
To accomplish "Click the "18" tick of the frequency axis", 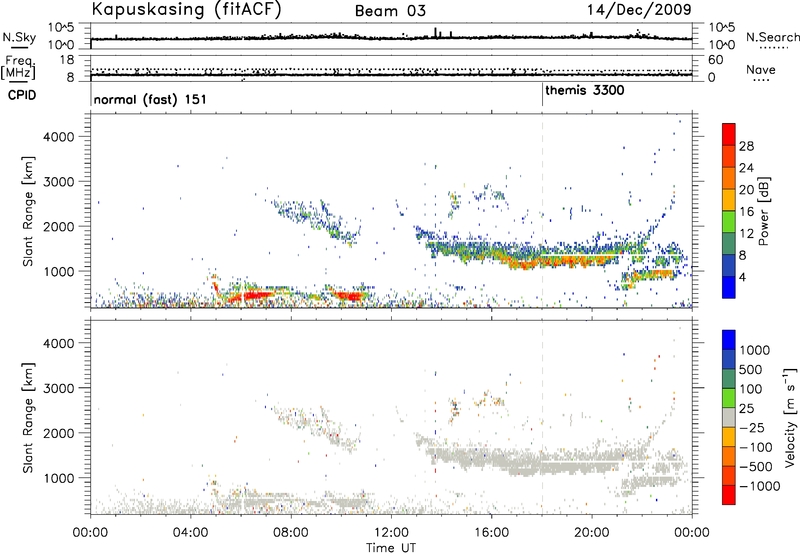I will (x=67, y=60).
